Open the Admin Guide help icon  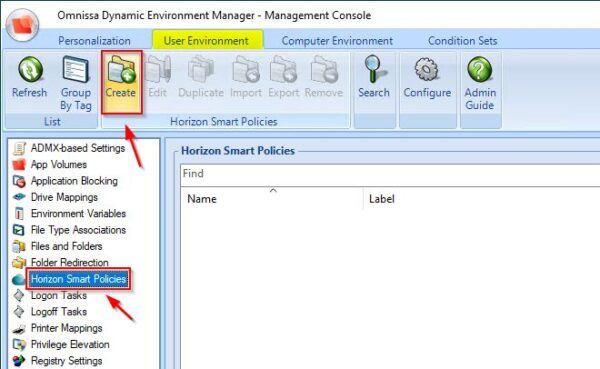click(x=480, y=70)
